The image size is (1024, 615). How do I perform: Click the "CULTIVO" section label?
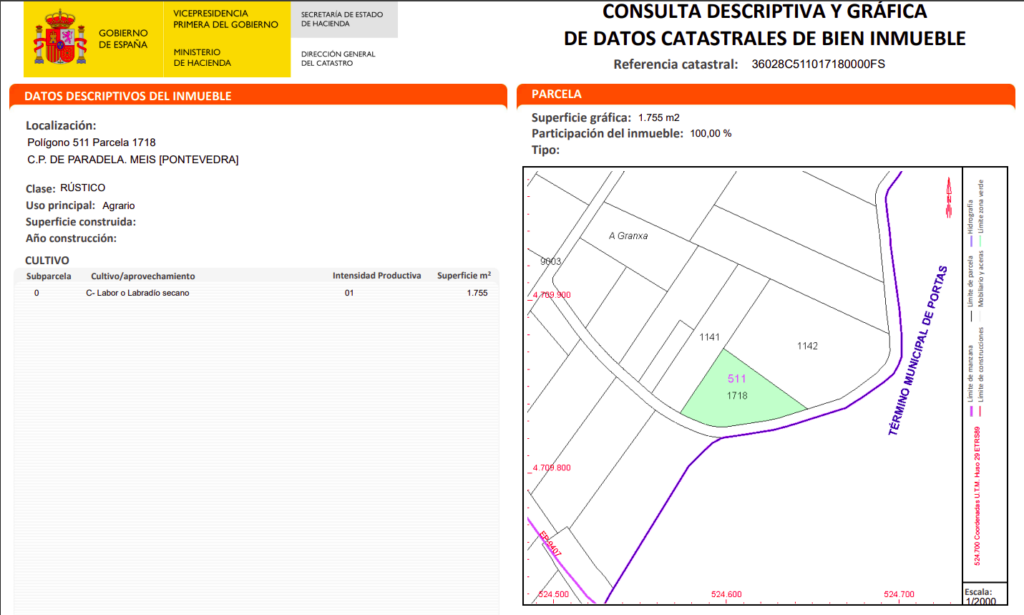click(x=47, y=260)
